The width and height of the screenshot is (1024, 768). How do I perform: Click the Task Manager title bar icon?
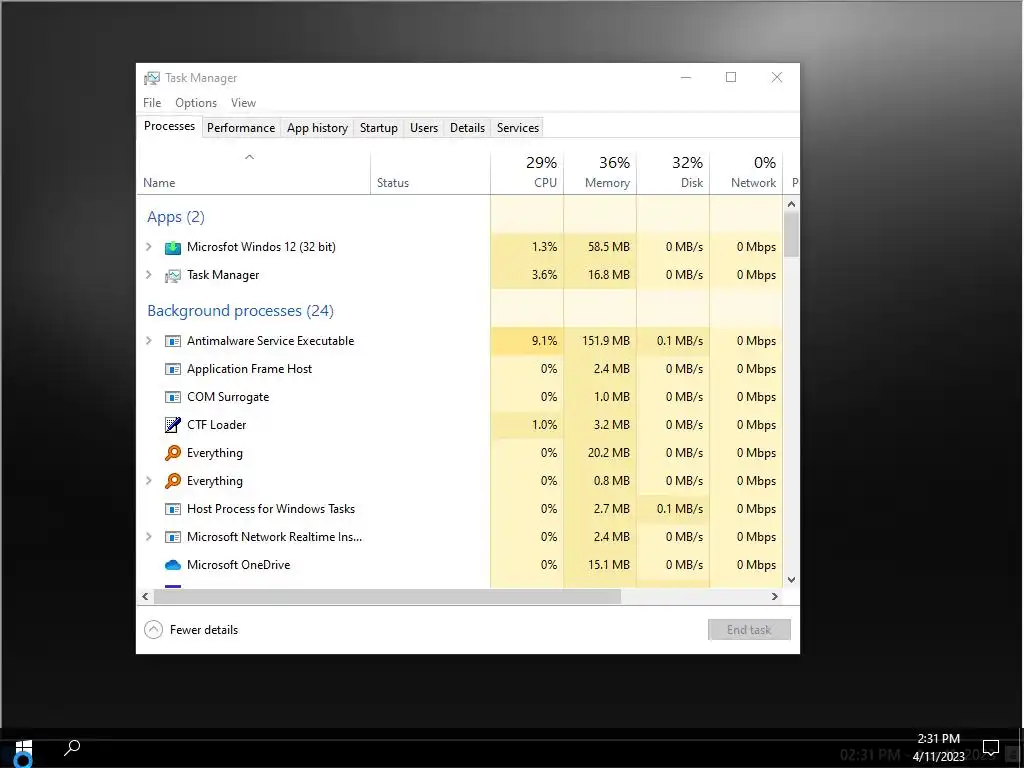pos(152,78)
